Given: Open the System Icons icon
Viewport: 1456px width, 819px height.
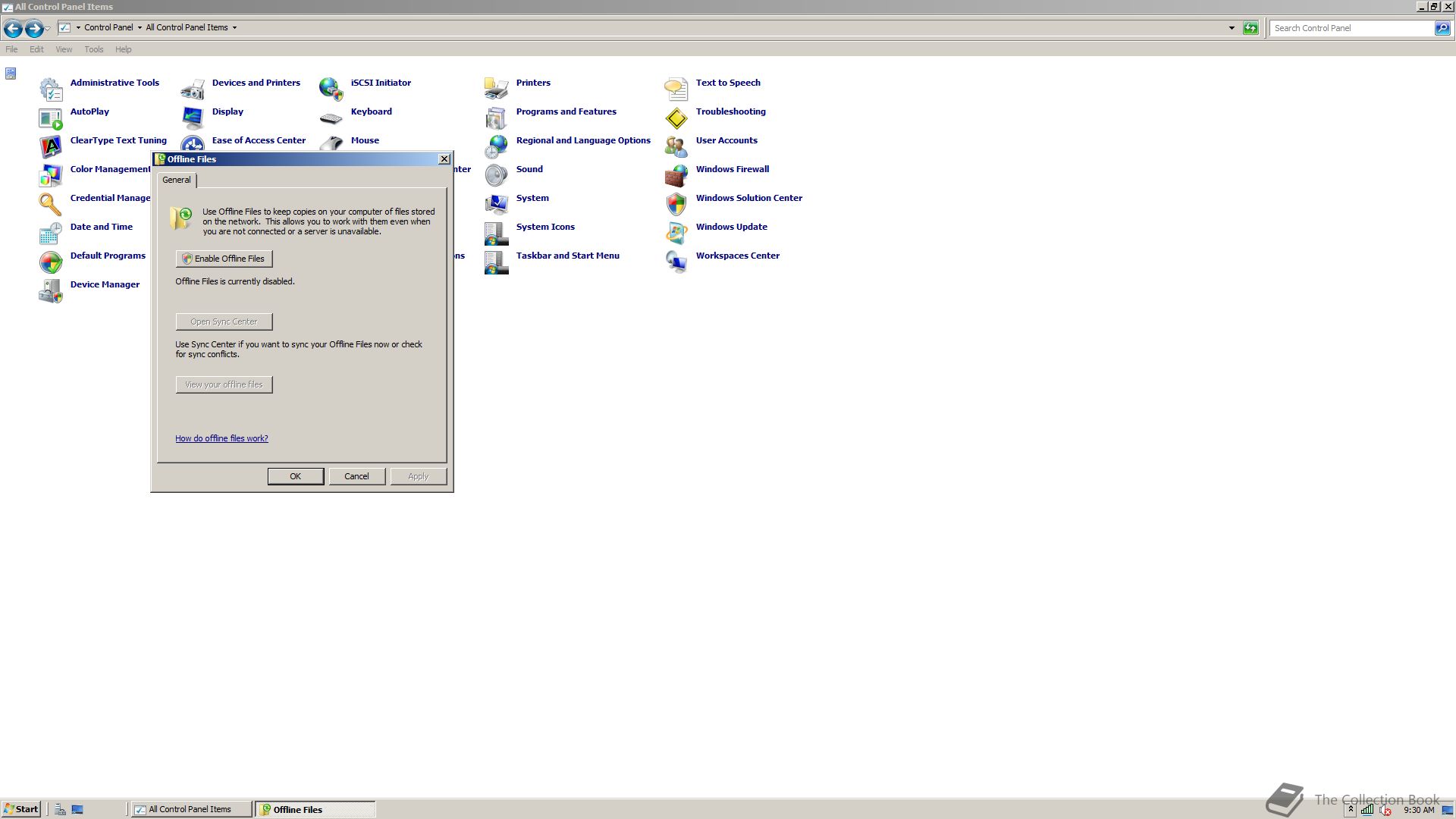Looking at the screenshot, I should (497, 234).
